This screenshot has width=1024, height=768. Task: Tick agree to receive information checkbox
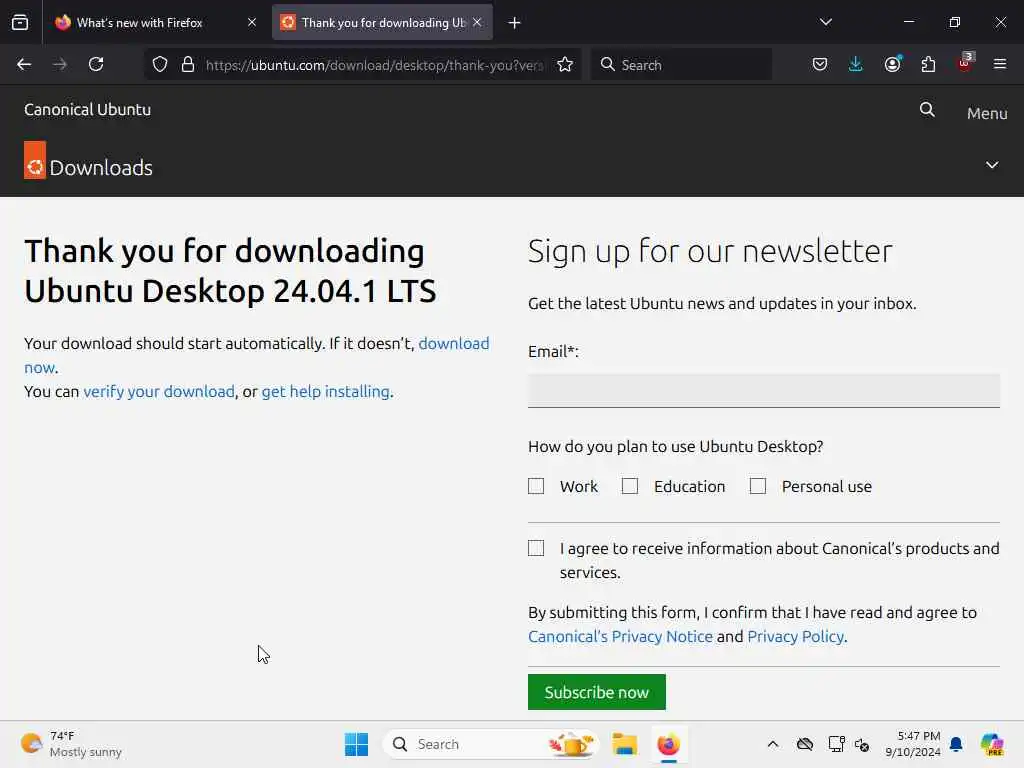(536, 548)
